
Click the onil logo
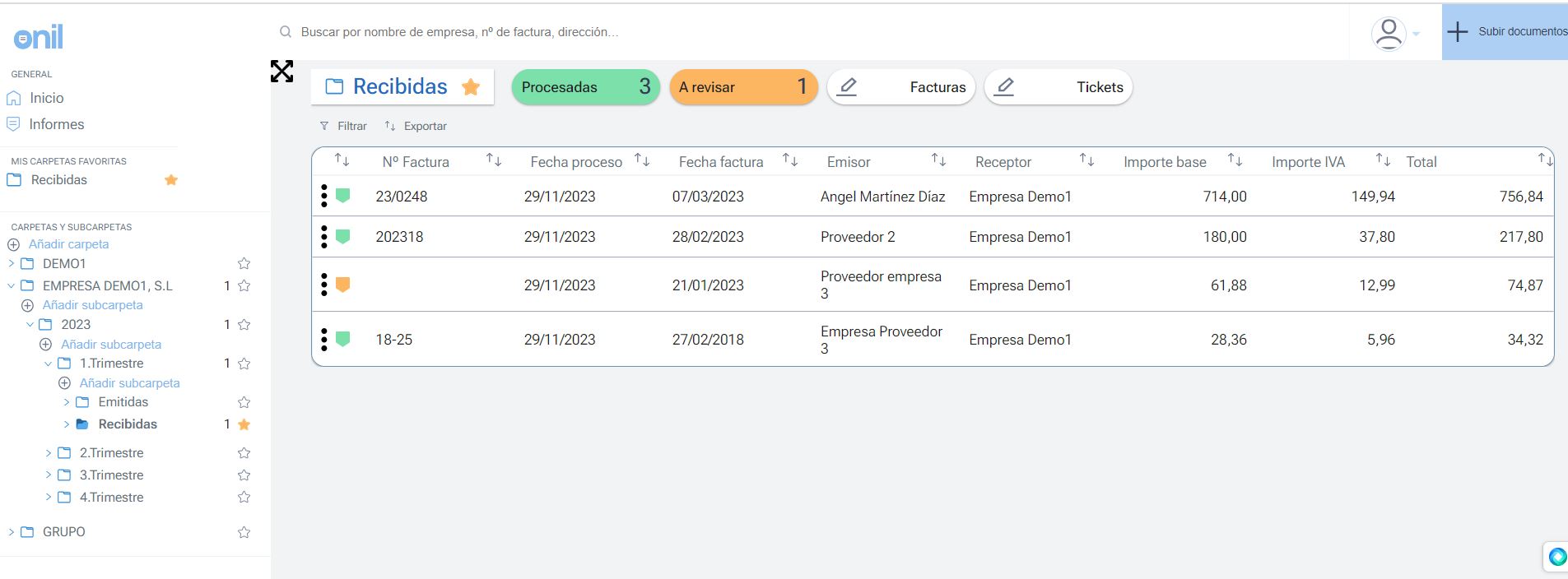(38, 37)
